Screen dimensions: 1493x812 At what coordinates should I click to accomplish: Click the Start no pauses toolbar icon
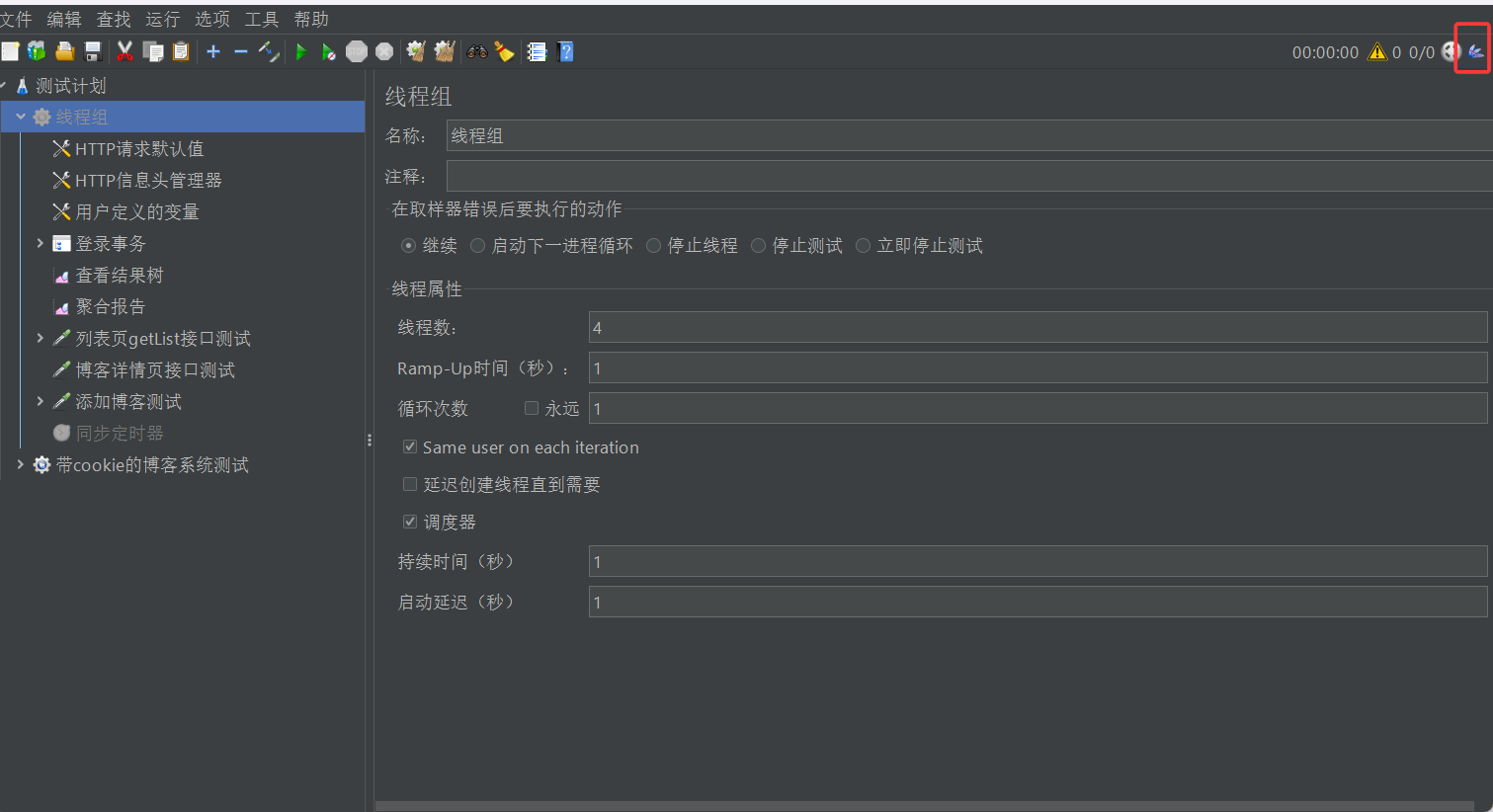[x=327, y=51]
